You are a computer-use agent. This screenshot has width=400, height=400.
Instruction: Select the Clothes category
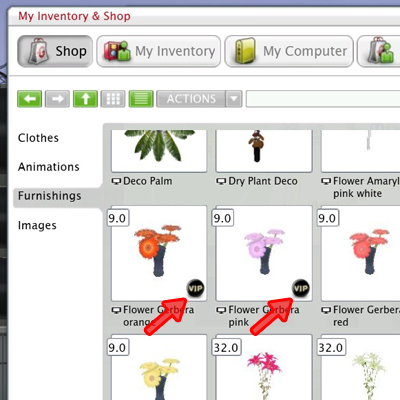[x=38, y=138]
